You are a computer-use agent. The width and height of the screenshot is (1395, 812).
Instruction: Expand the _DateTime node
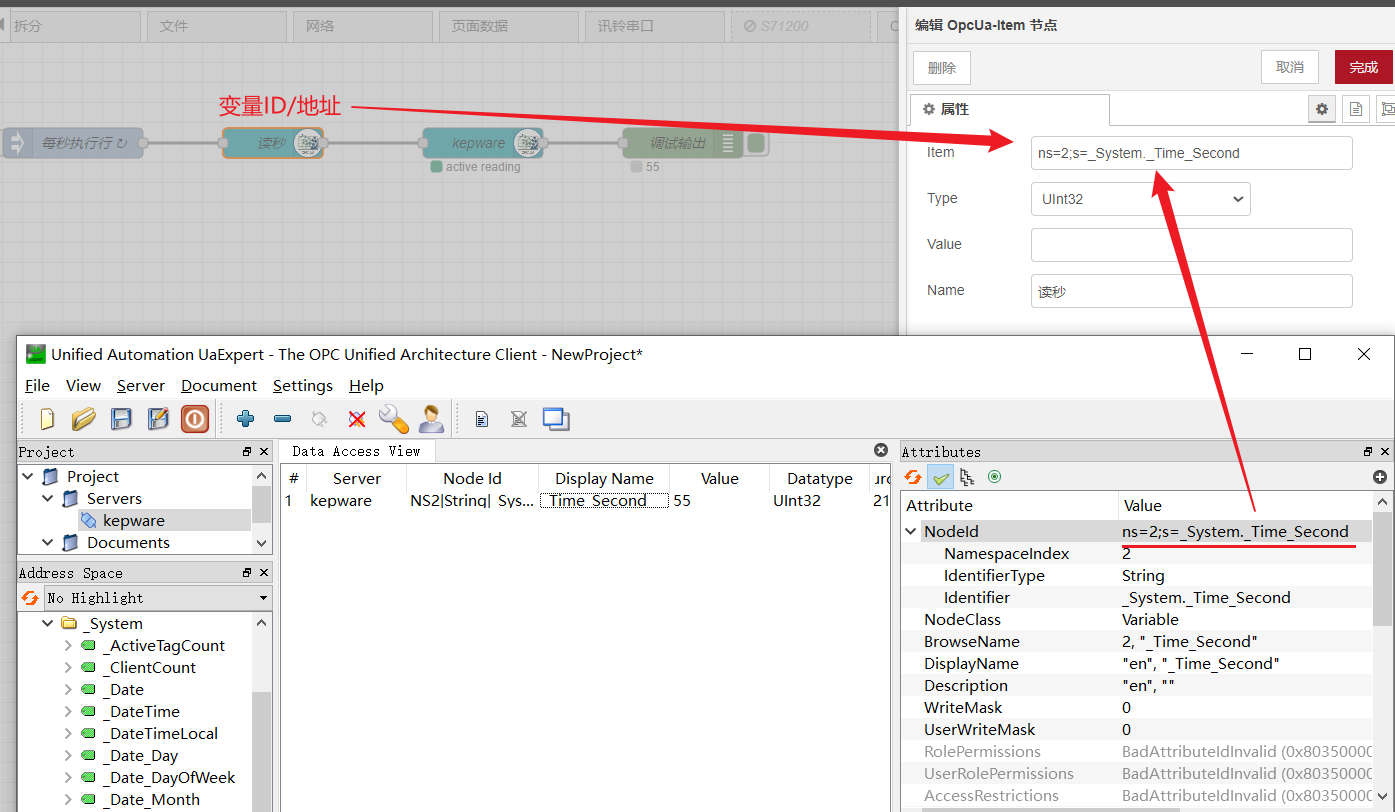coord(68,712)
